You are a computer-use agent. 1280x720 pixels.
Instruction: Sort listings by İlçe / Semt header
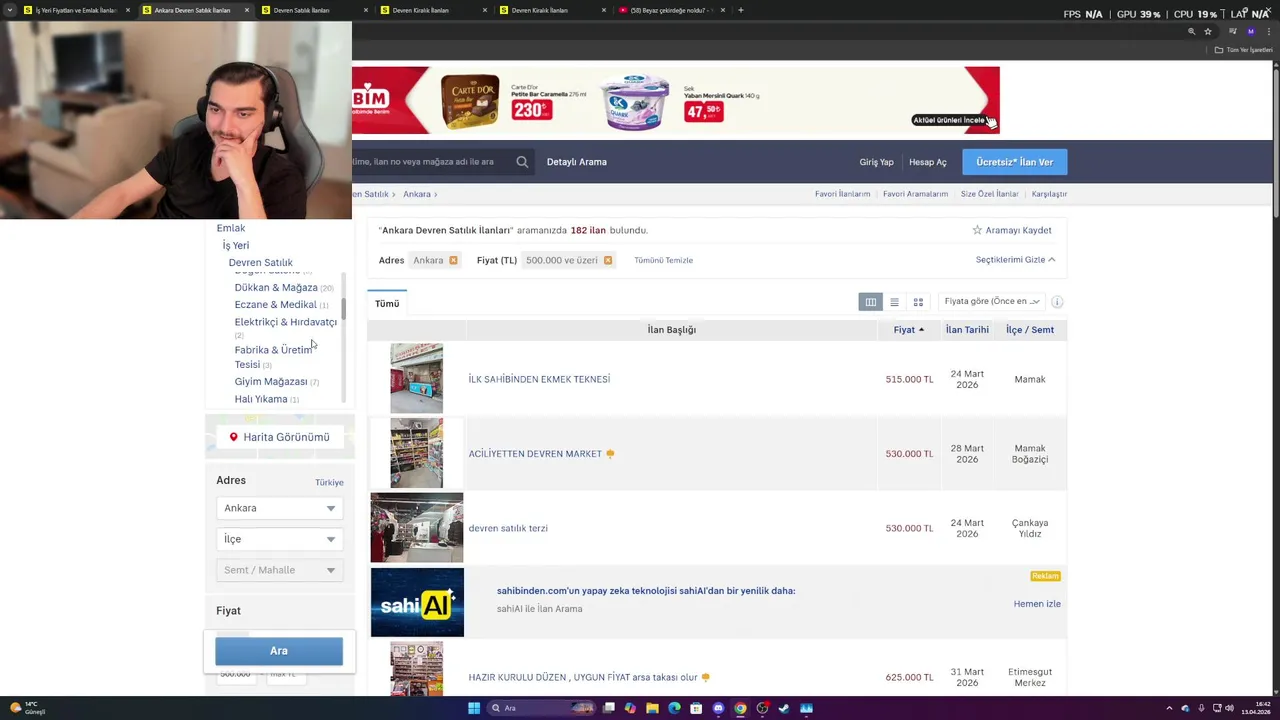1030,330
